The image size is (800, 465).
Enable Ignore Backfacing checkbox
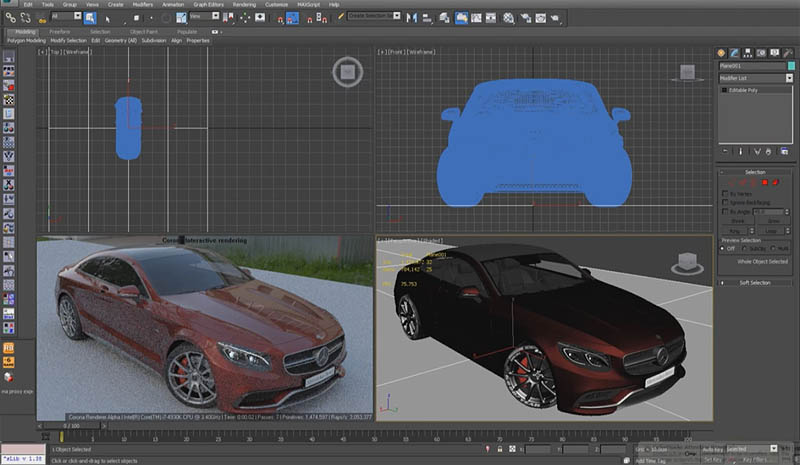[x=725, y=202]
